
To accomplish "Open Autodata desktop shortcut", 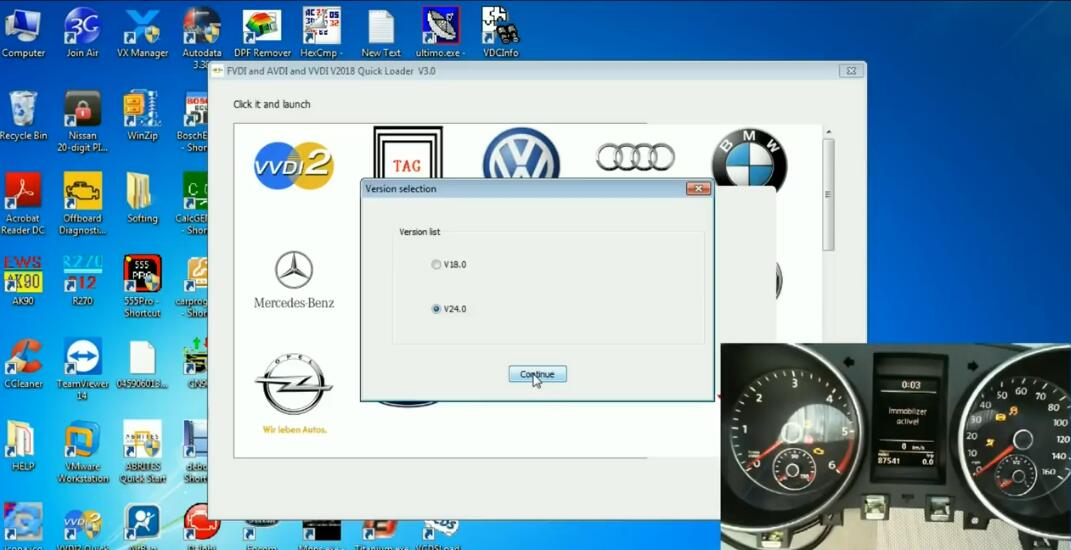I will 201,38.
